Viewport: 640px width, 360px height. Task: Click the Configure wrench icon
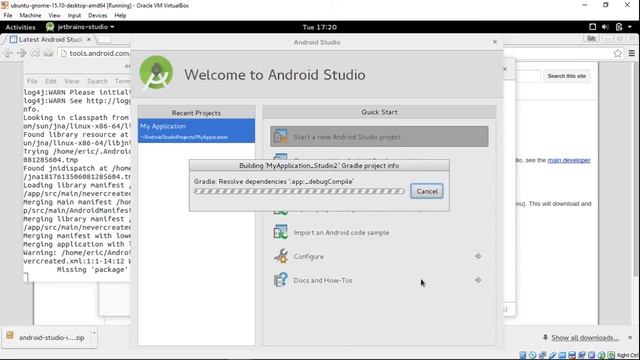(x=280, y=256)
